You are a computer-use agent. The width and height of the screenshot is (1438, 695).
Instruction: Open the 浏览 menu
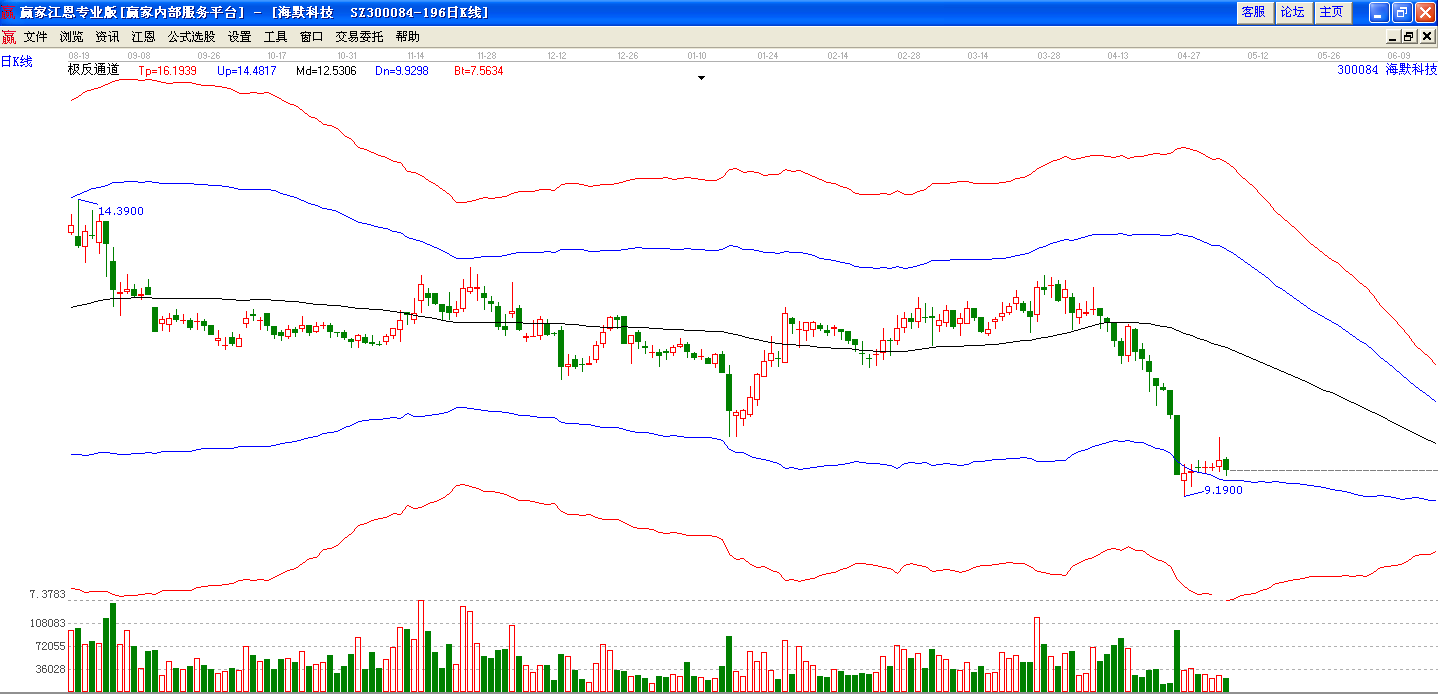click(72, 37)
